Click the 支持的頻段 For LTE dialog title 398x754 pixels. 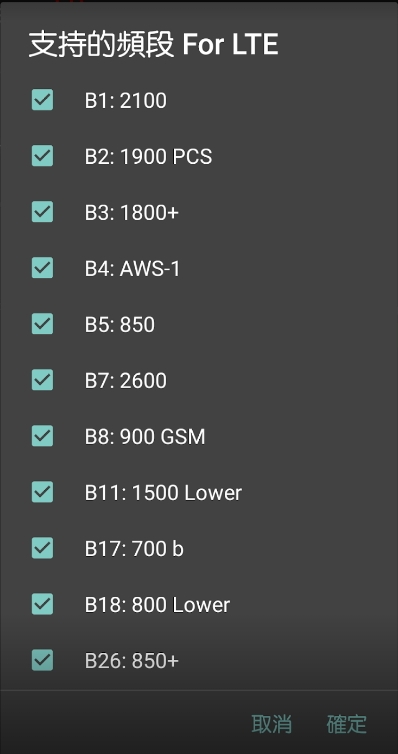(153, 45)
